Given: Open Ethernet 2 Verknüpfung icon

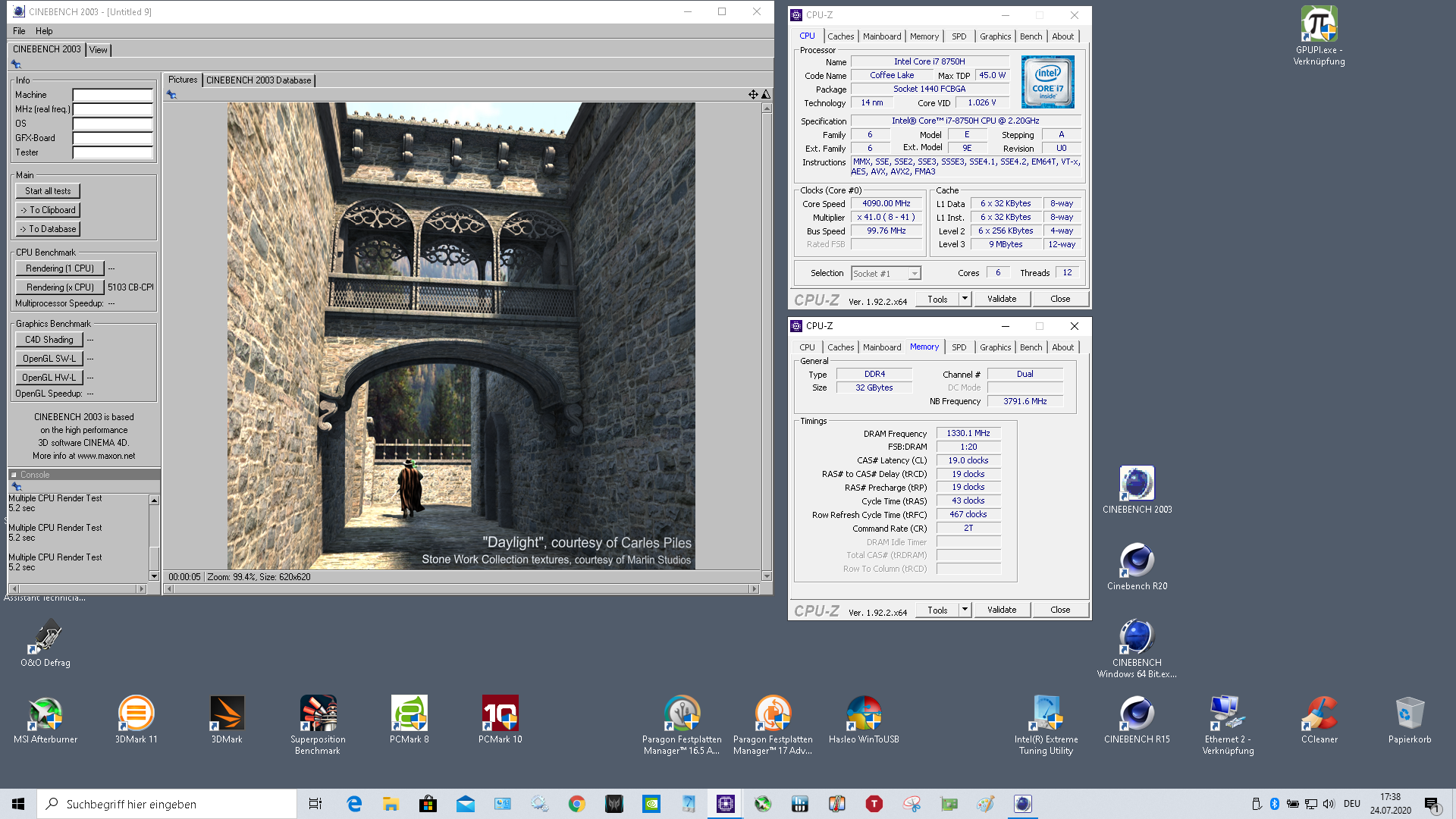Looking at the screenshot, I should 1228,725.
